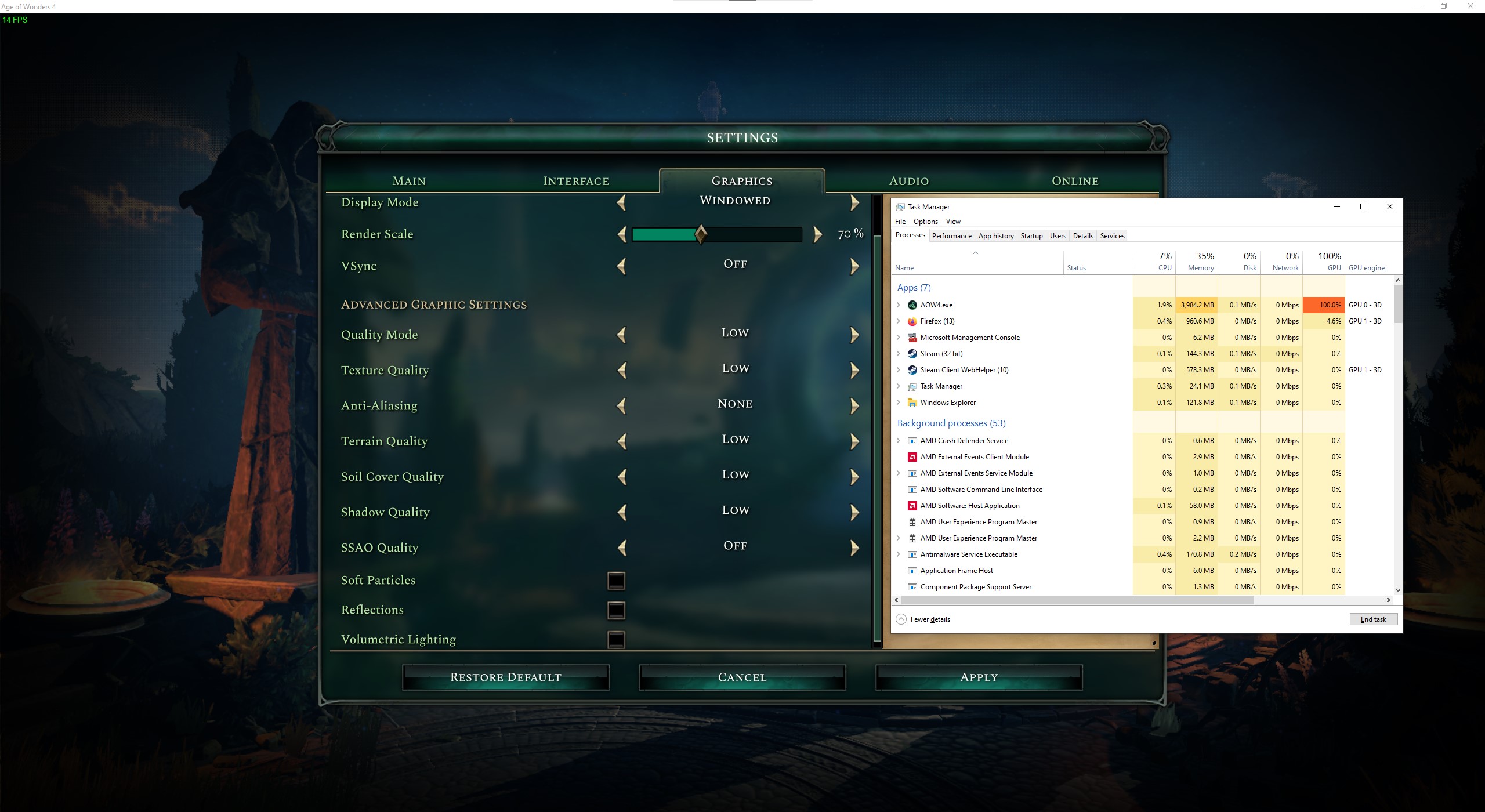Image resolution: width=1485 pixels, height=812 pixels.
Task: Click the Firefox icon in Task Manager list
Action: click(x=912, y=321)
